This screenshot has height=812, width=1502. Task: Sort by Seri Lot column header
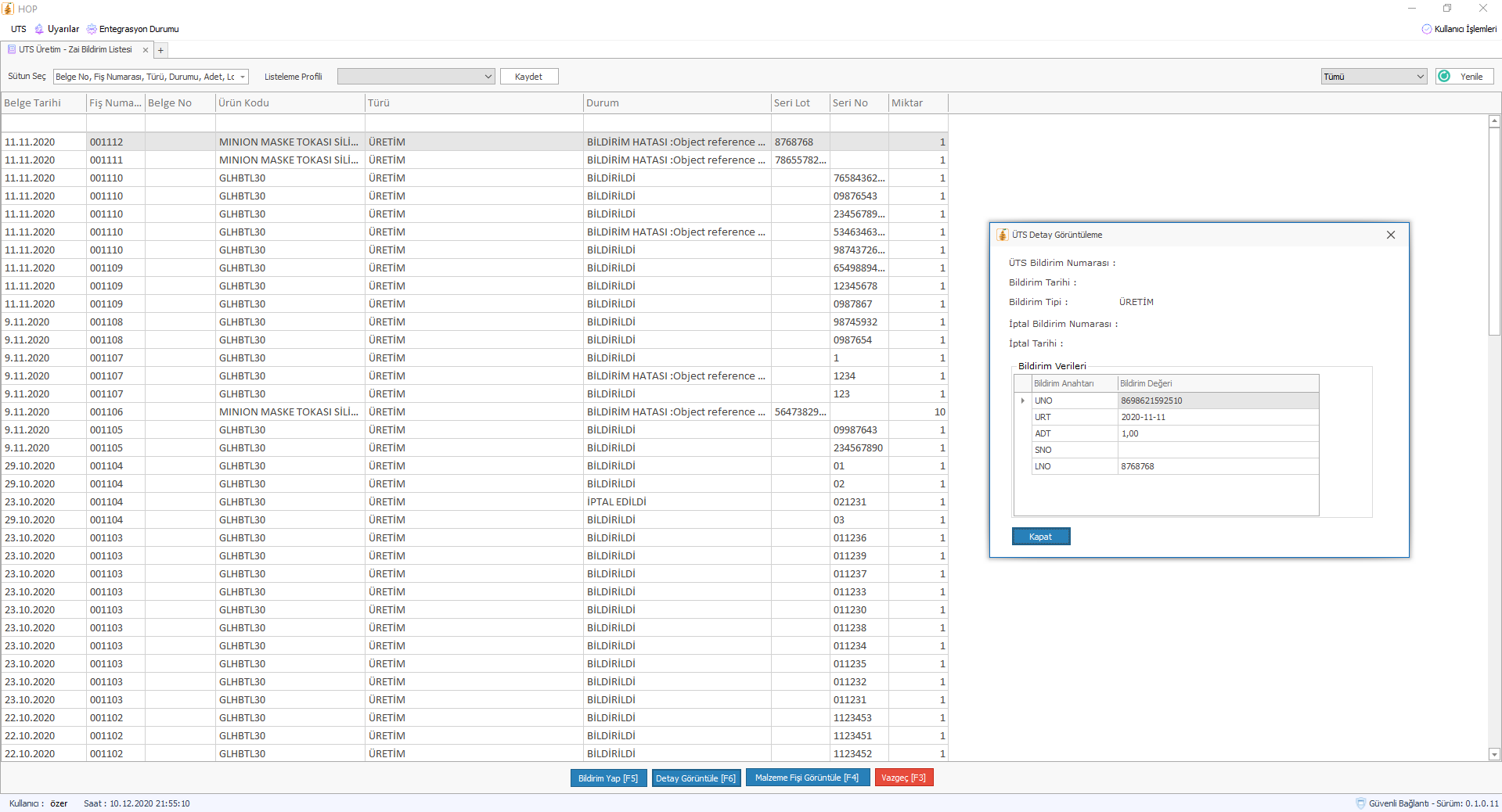pos(800,103)
